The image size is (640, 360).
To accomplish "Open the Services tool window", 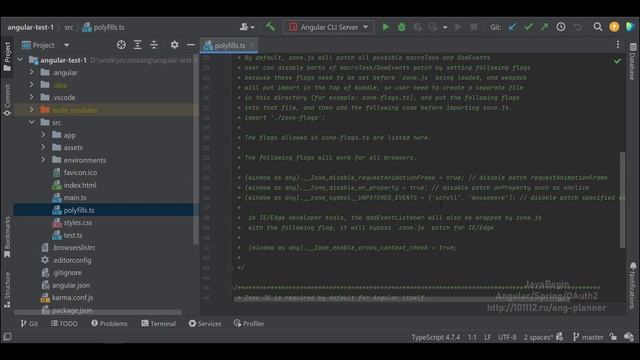I will click(205, 324).
